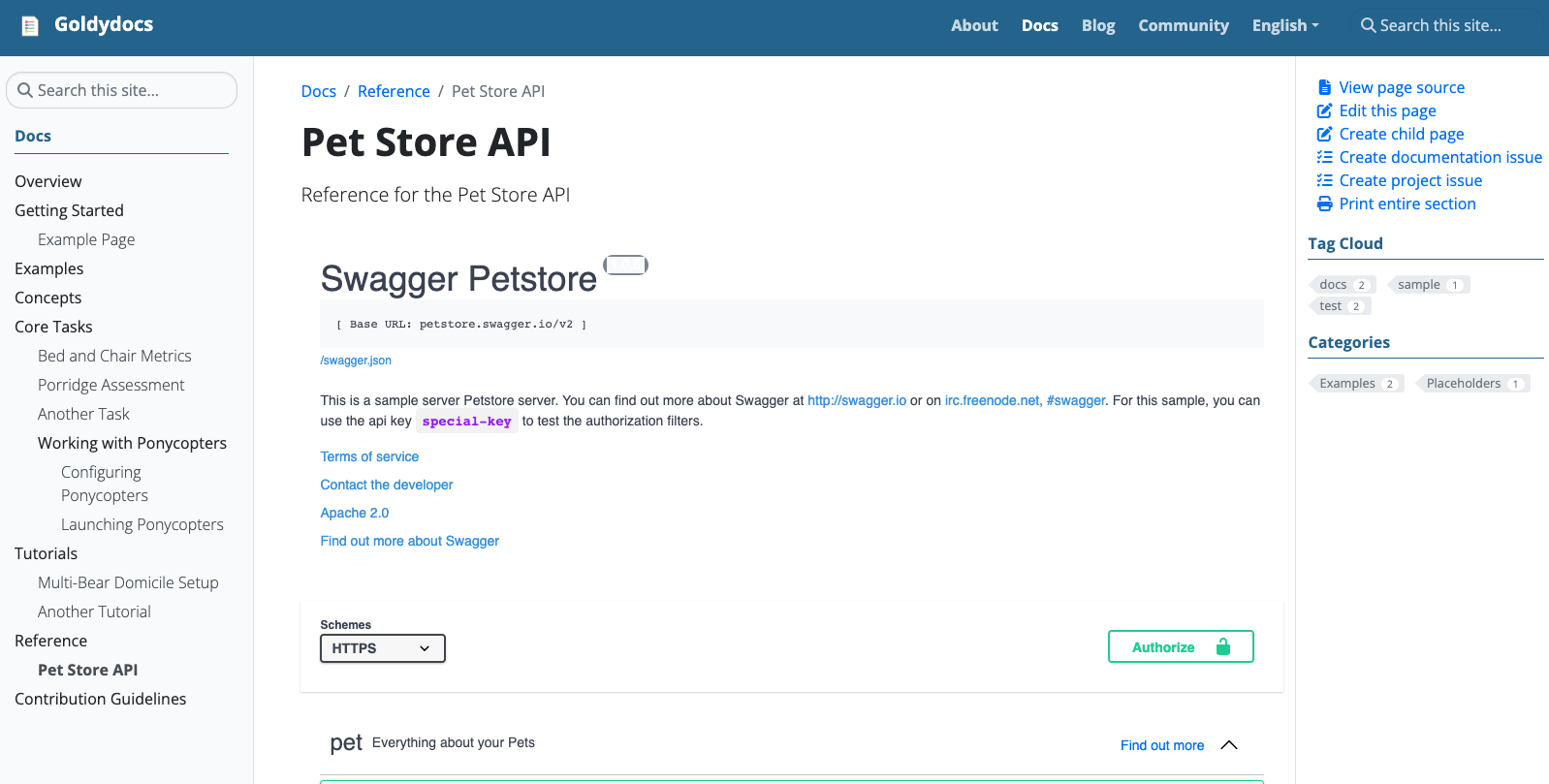Click the Docs breadcrumb link

319,91
